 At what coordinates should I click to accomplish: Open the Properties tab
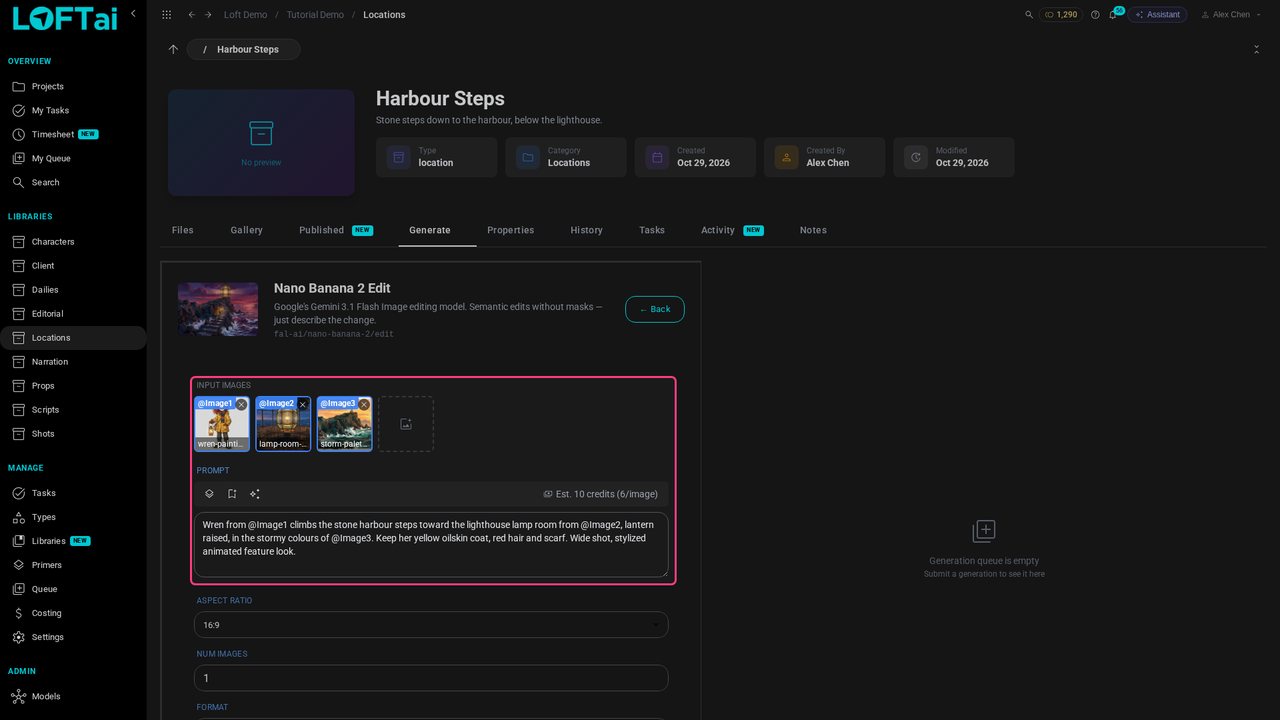click(x=511, y=230)
